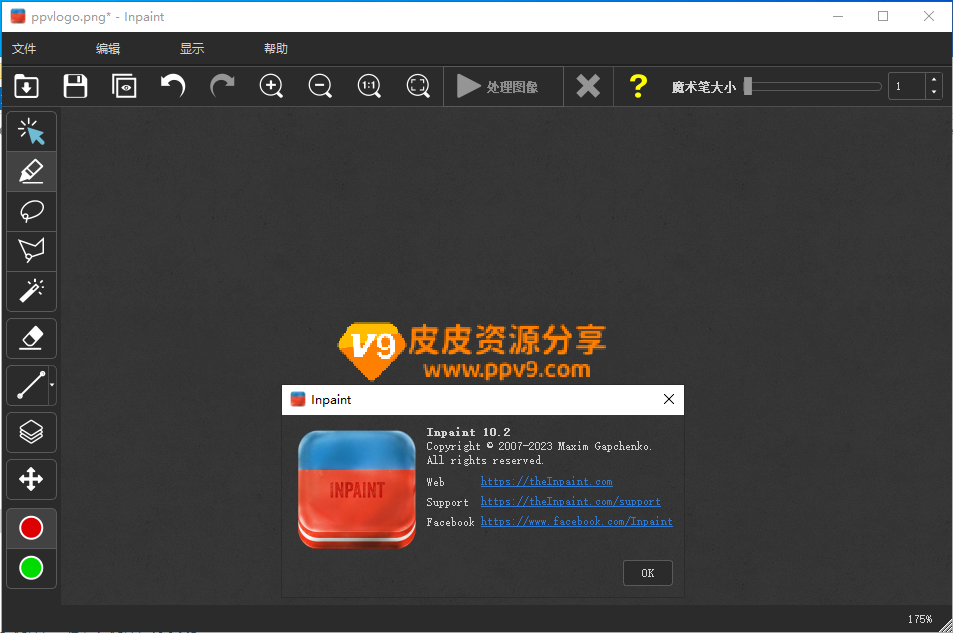This screenshot has height=633, width=953.
Task: Open the Facebook Inpaint page link
Action: (577, 521)
